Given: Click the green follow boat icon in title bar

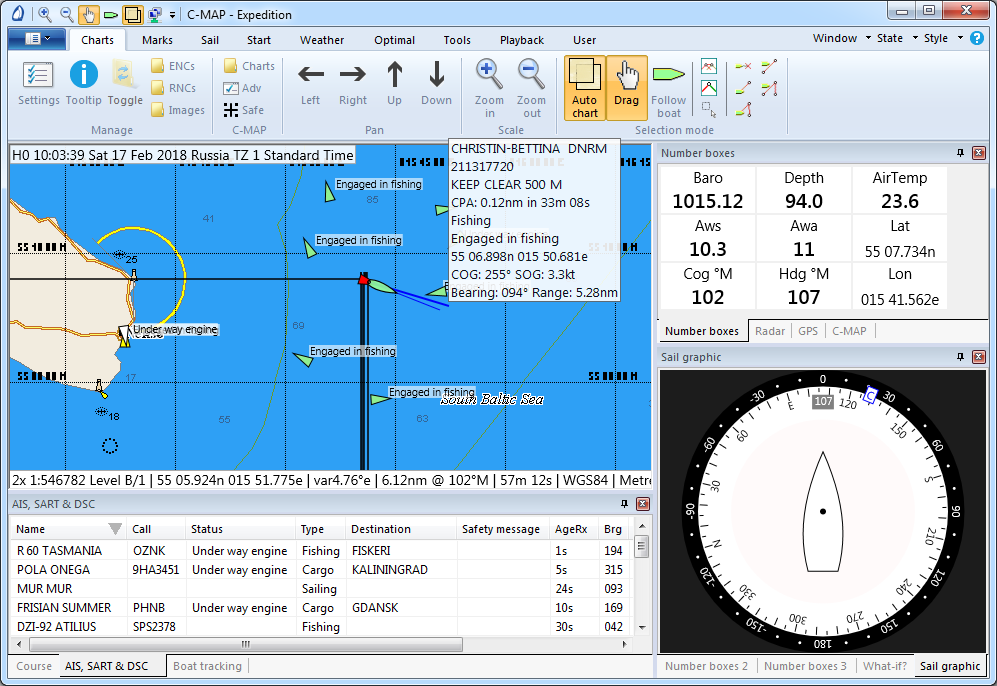Looking at the screenshot, I should [111, 14].
